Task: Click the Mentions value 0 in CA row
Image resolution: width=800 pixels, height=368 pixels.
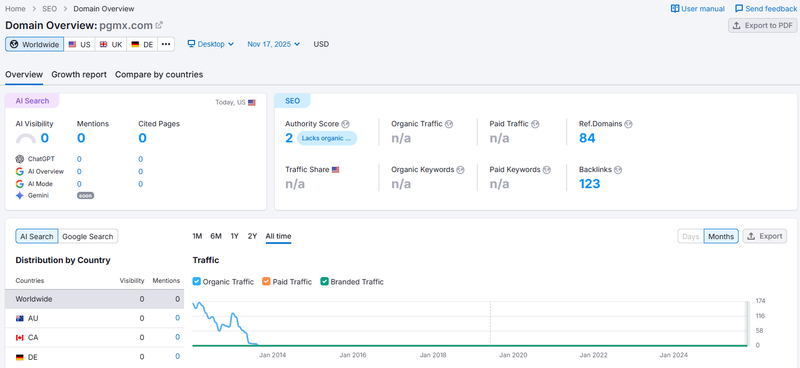Action: [178, 338]
